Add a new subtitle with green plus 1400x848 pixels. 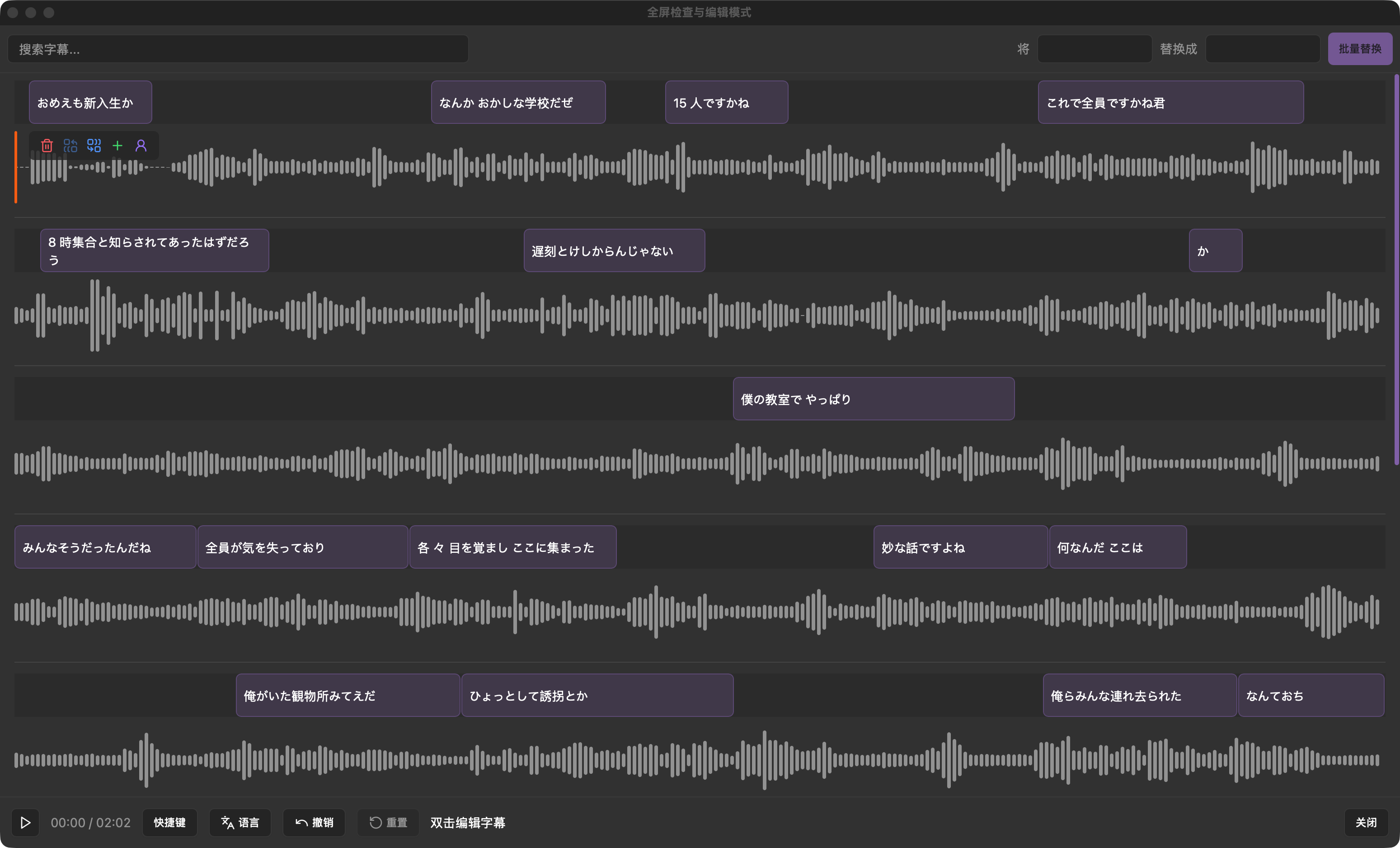click(x=117, y=146)
